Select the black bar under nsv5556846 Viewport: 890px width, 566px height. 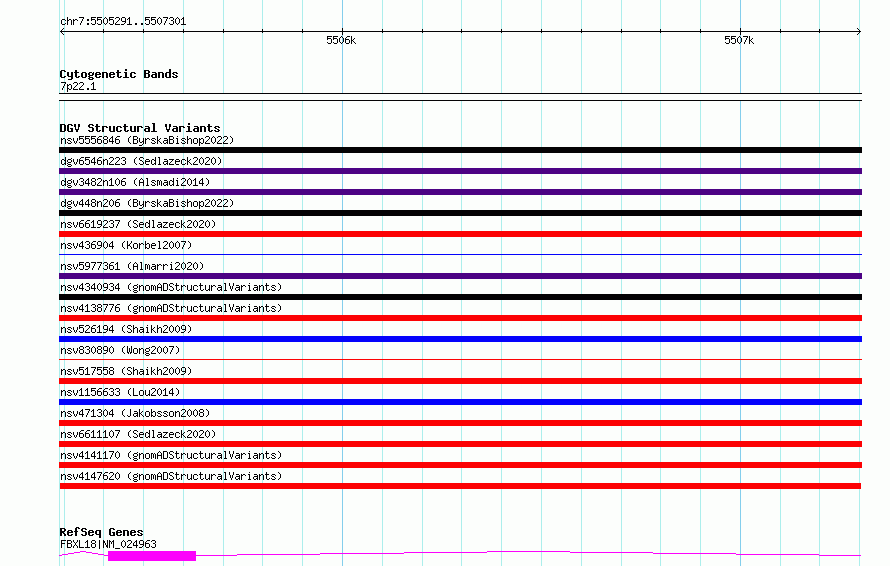pos(460,150)
